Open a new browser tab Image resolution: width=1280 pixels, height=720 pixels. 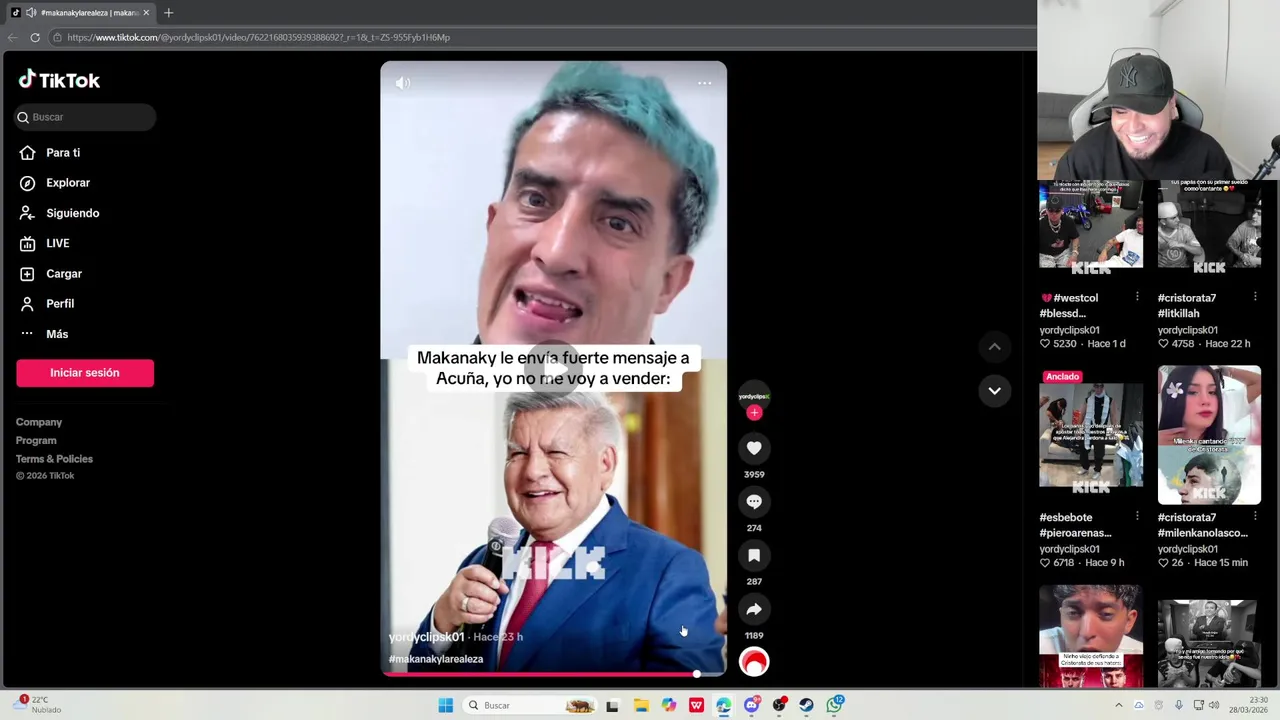pyautogui.click(x=168, y=12)
